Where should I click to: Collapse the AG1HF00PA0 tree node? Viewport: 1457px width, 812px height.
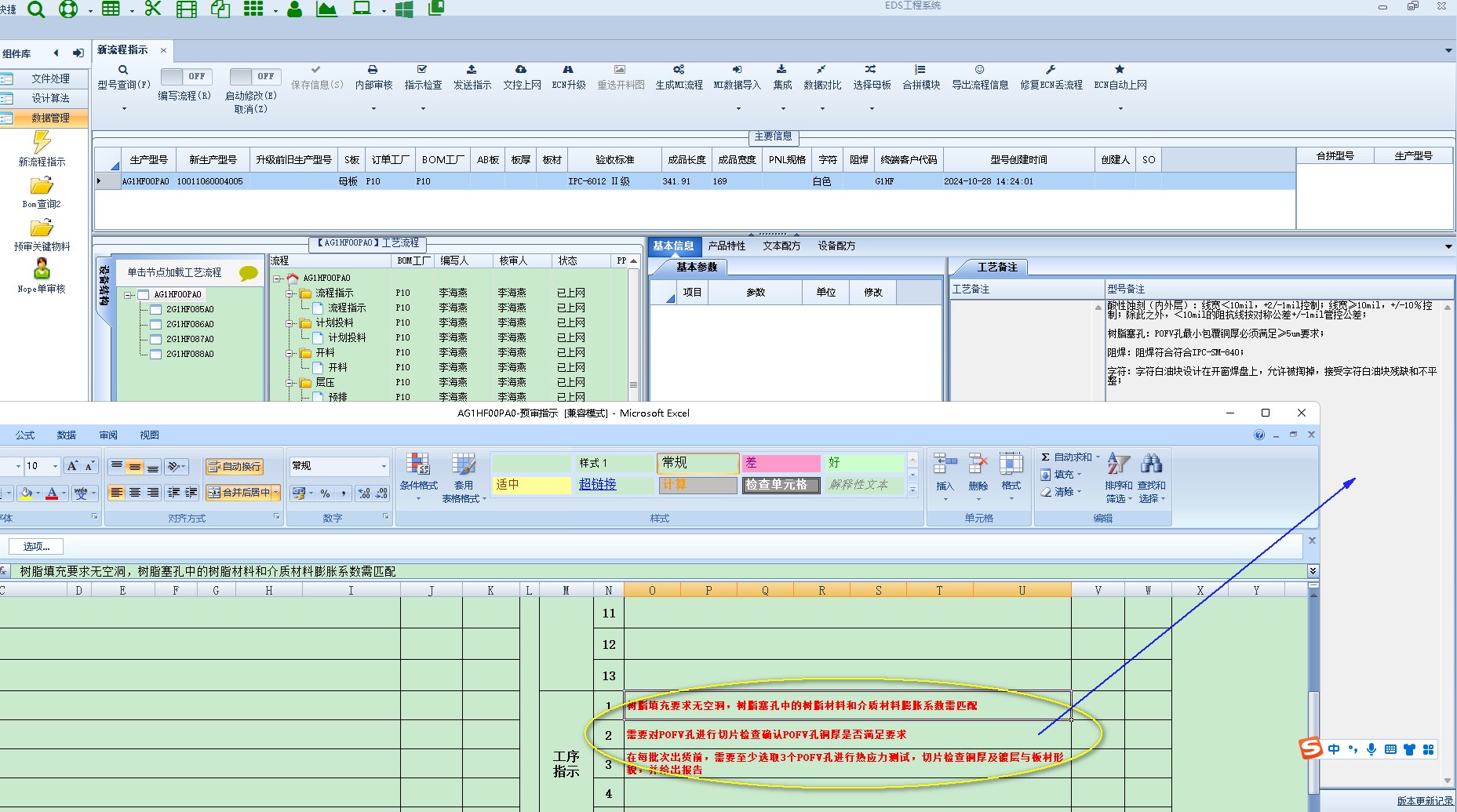click(x=128, y=295)
